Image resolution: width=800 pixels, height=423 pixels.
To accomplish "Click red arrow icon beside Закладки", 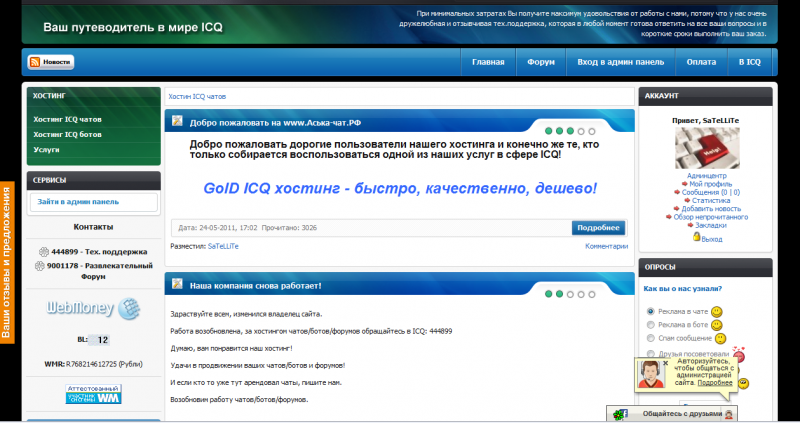I will [690, 225].
